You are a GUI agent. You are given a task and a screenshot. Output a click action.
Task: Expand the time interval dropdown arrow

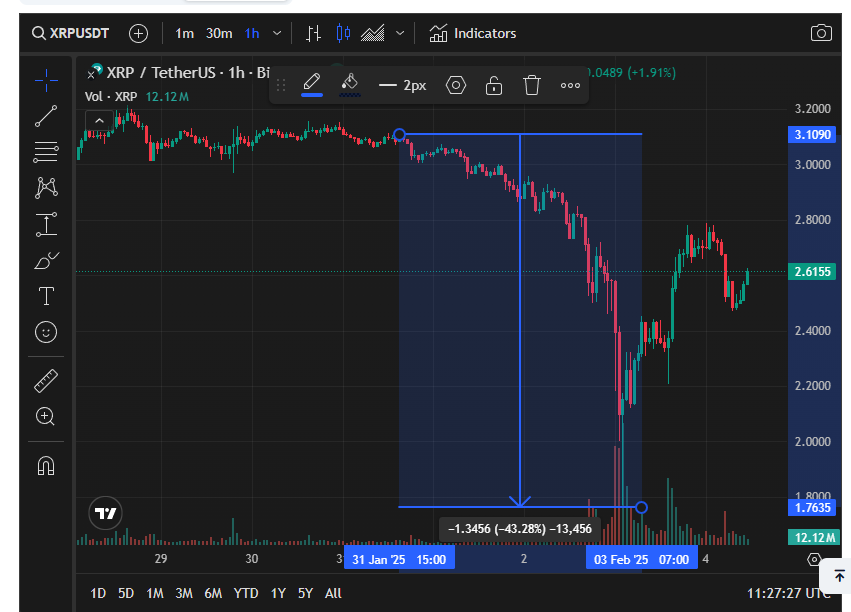[277, 33]
